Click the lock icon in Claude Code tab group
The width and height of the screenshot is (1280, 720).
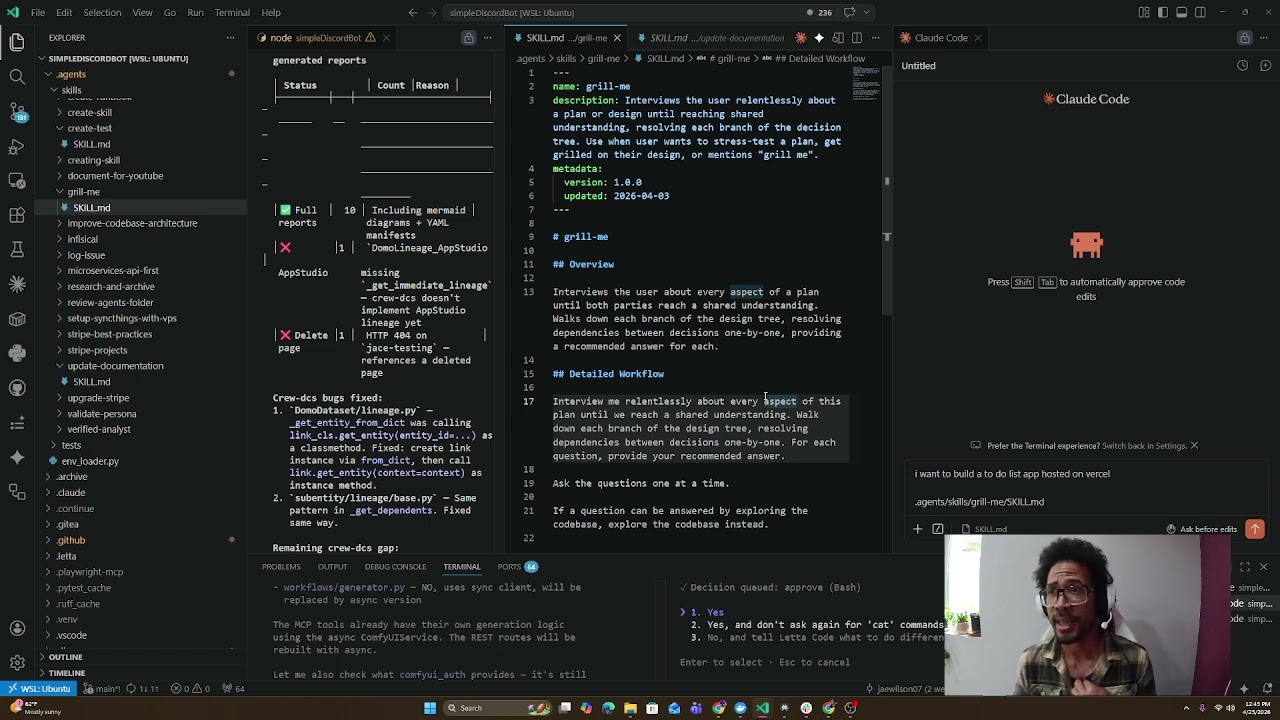(1245, 38)
